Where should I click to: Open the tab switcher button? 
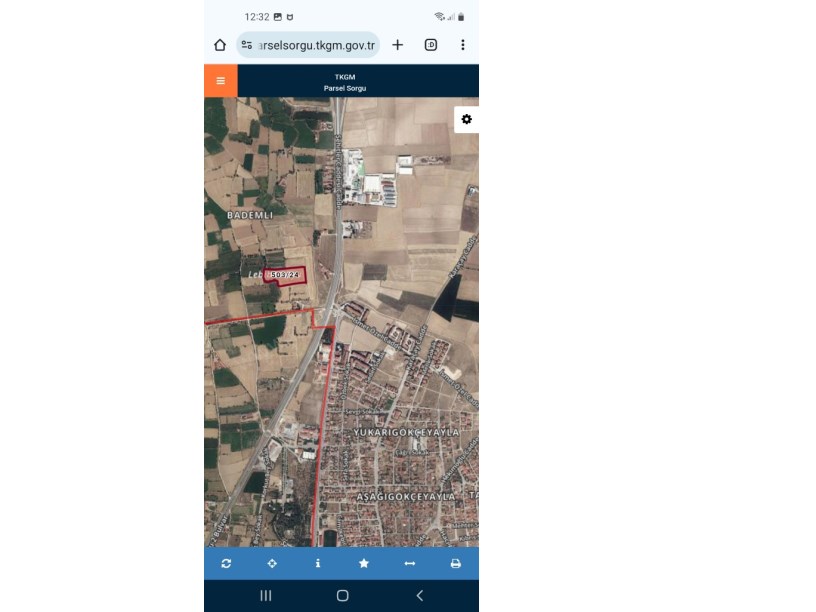[431, 45]
